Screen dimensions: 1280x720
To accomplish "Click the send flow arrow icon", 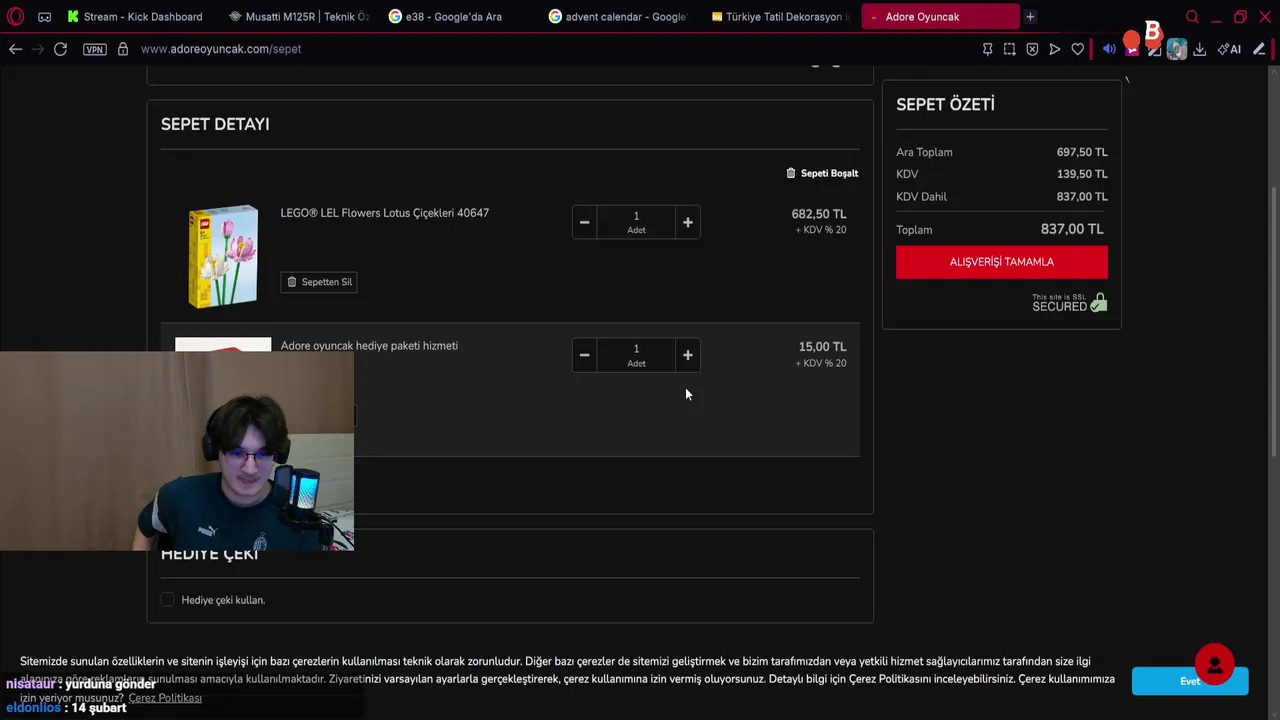I will point(1054,49).
